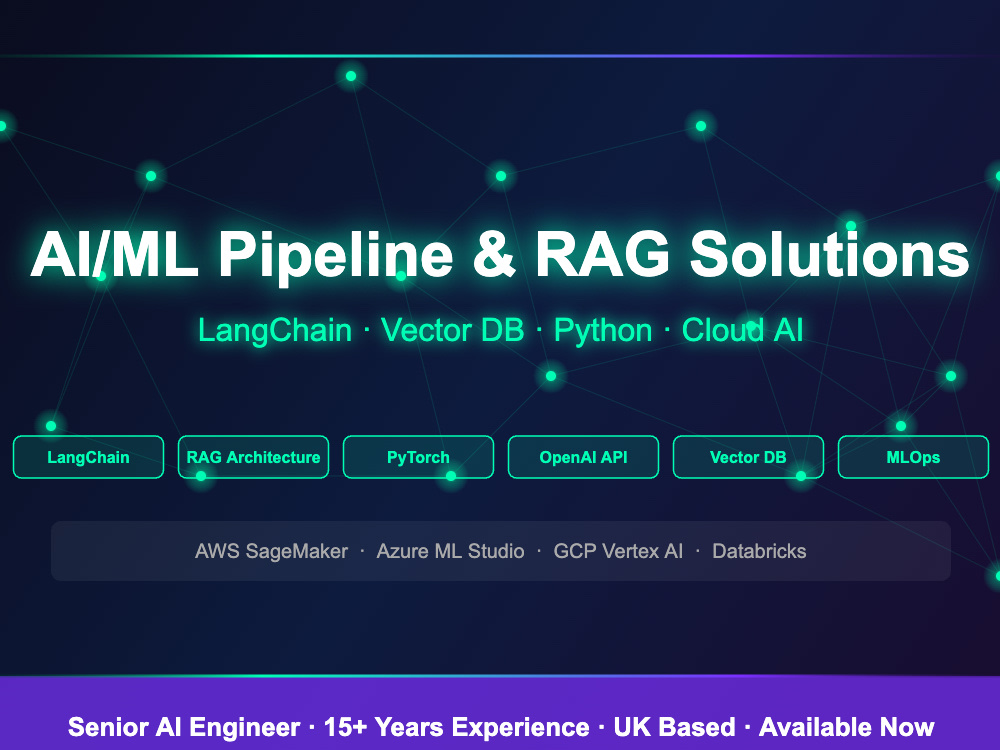Click Senior AI Engineer in footer banner
1000x750 pixels.
184,727
